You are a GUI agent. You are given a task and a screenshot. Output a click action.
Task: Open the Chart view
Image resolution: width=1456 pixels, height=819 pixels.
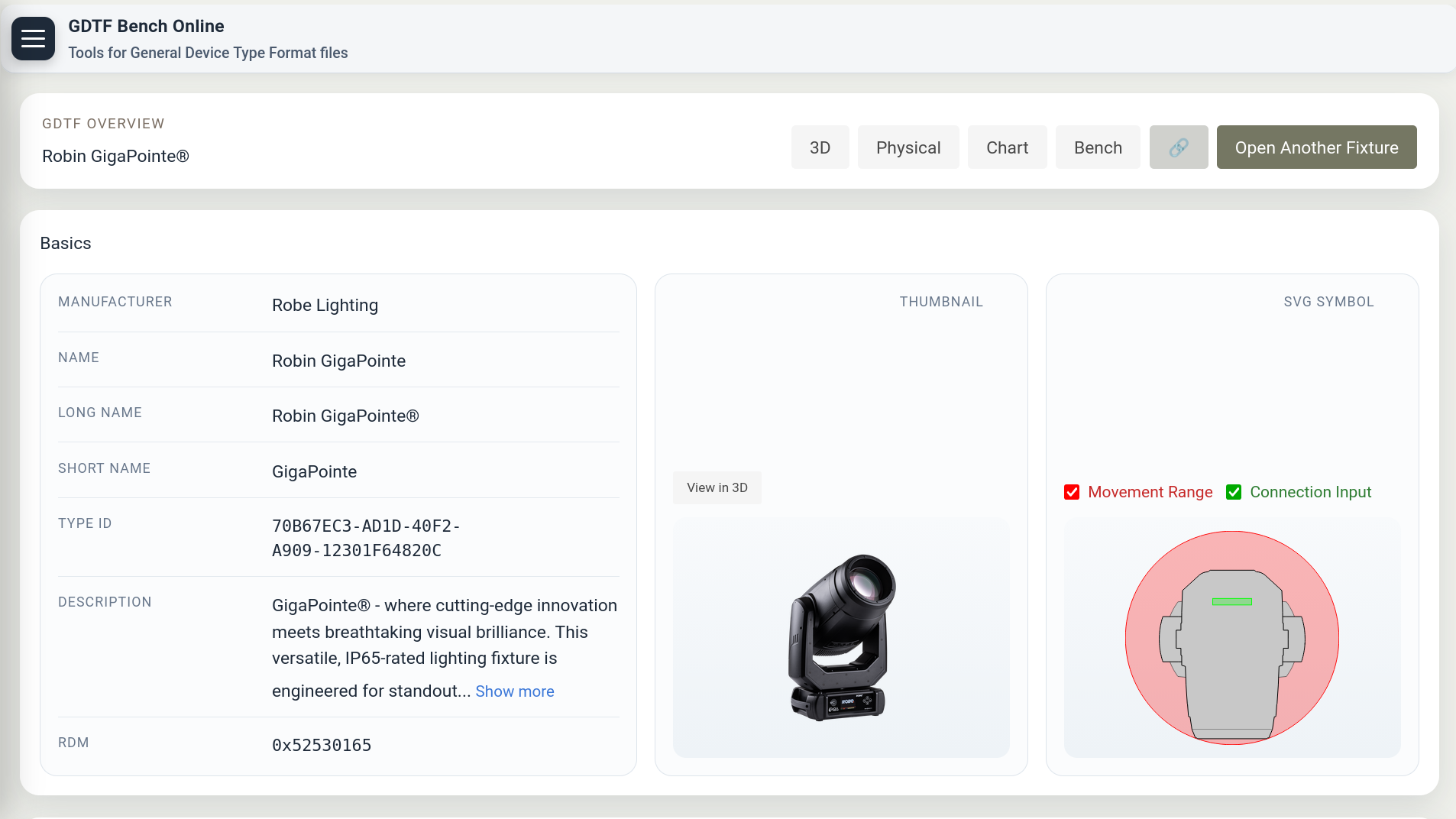1007,147
